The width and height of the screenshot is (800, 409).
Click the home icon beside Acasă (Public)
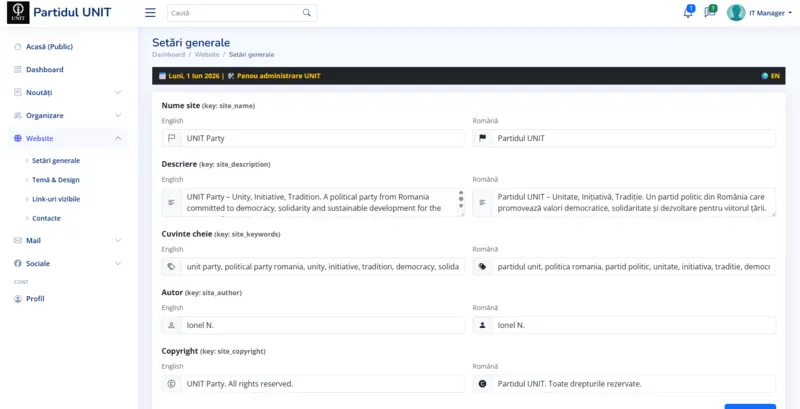coord(18,46)
